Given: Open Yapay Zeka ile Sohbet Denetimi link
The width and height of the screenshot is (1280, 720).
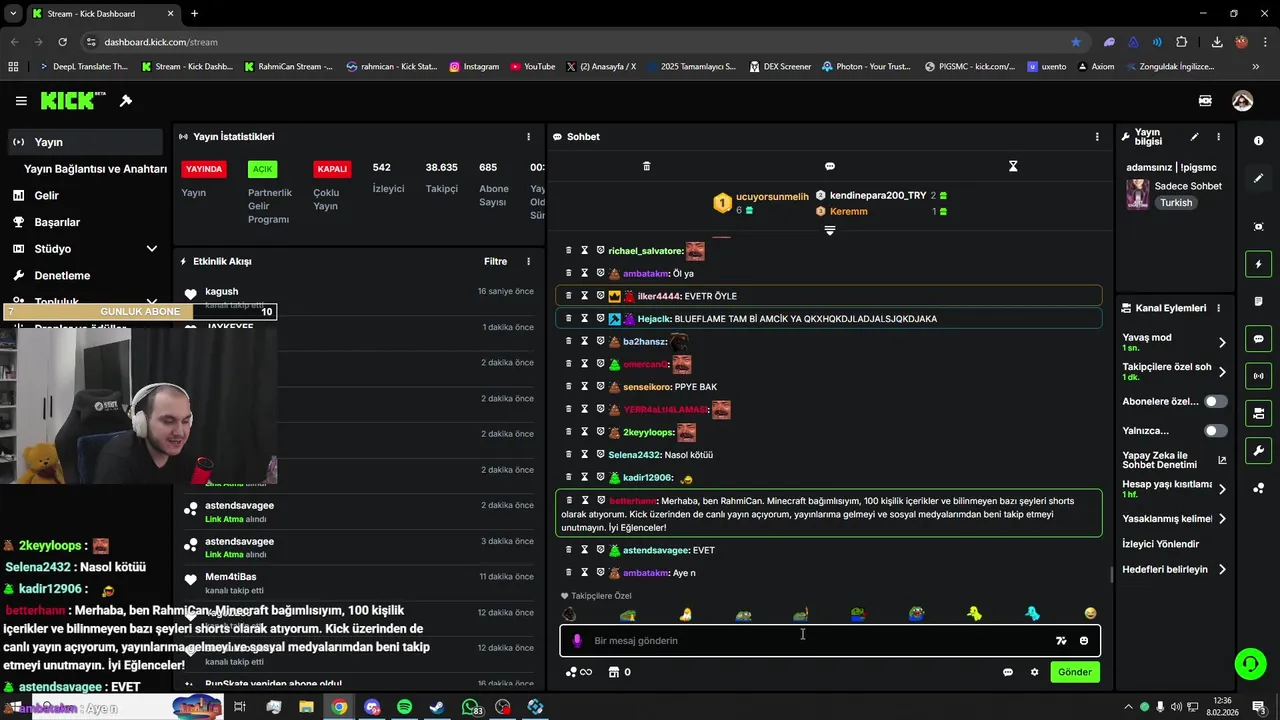Looking at the screenshot, I should [1174, 460].
